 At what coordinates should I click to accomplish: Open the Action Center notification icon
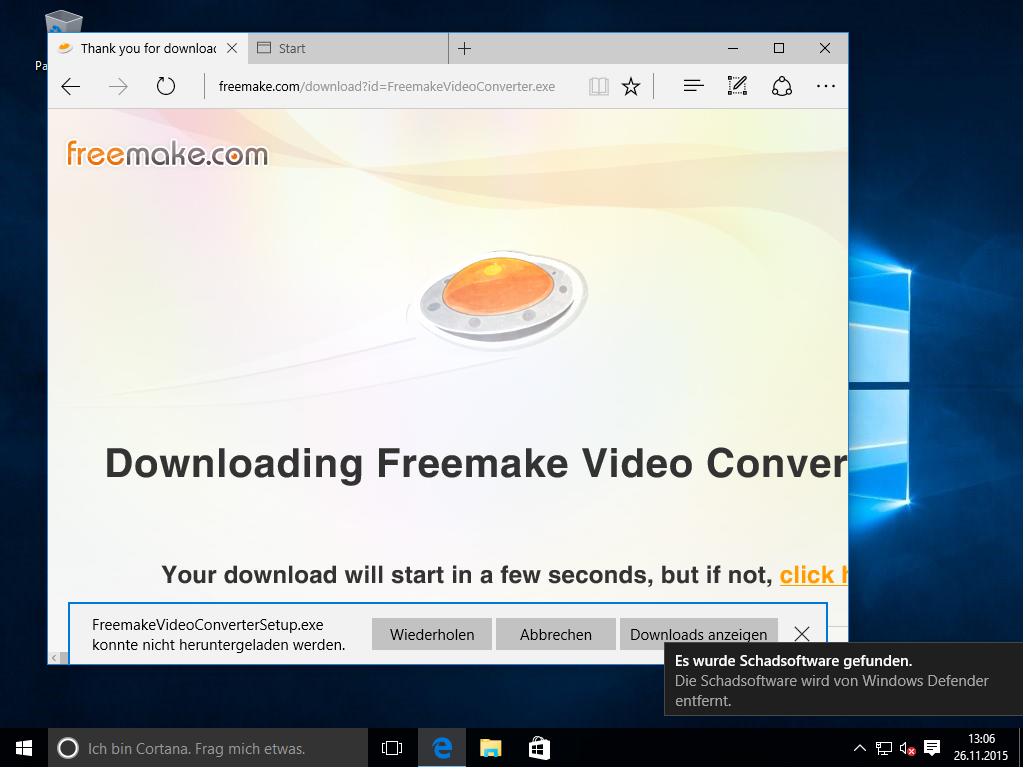point(932,748)
